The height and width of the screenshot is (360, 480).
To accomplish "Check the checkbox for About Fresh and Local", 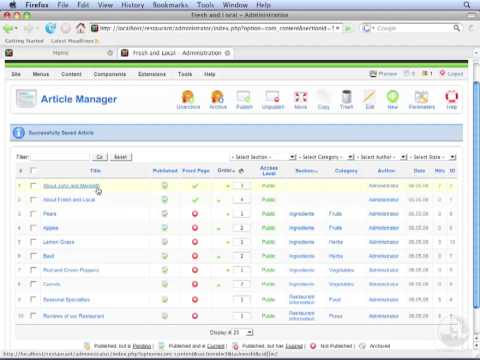I will [x=33, y=199].
